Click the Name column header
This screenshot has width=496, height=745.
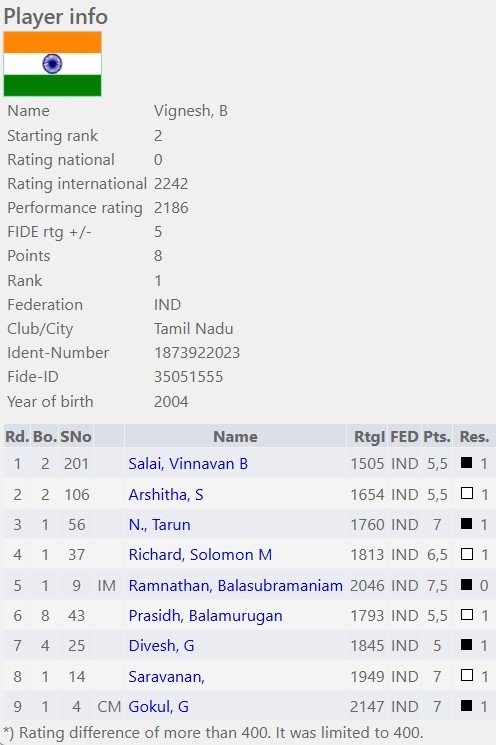tap(235, 436)
